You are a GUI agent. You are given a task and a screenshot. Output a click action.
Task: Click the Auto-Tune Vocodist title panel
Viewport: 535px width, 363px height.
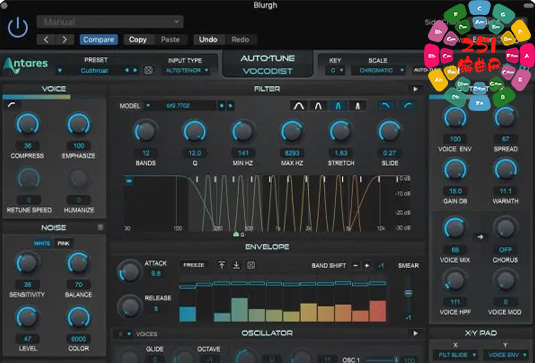pyautogui.click(x=268, y=64)
